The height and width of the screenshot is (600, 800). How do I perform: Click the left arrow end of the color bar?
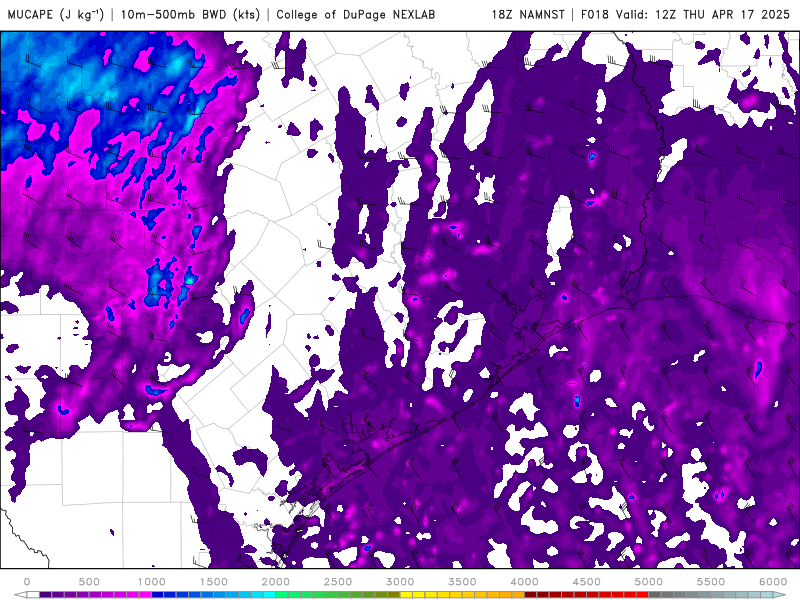coord(19,595)
